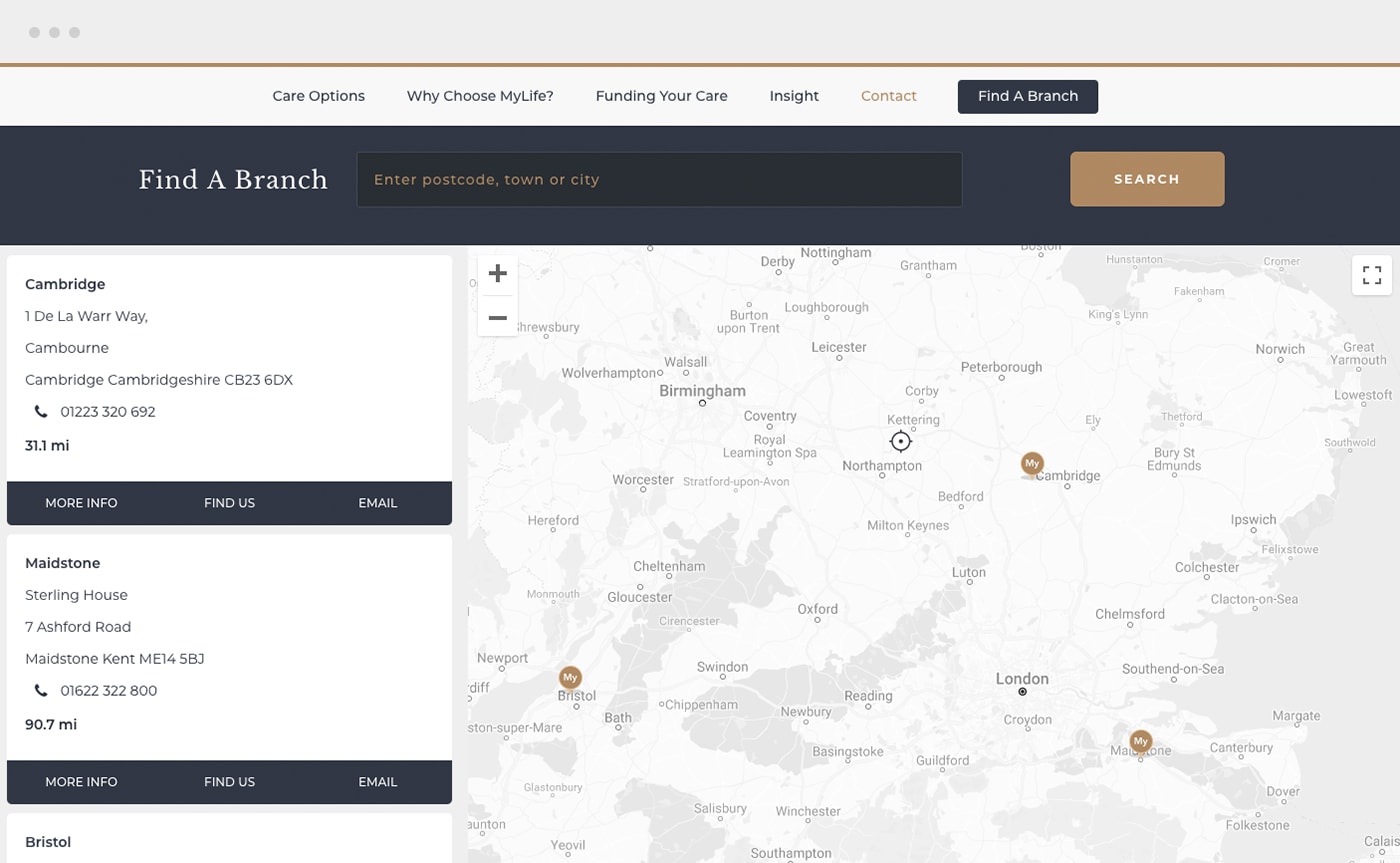
Task: Click the Bristol branch map marker
Action: pyautogui.click(x=570, y=678)
